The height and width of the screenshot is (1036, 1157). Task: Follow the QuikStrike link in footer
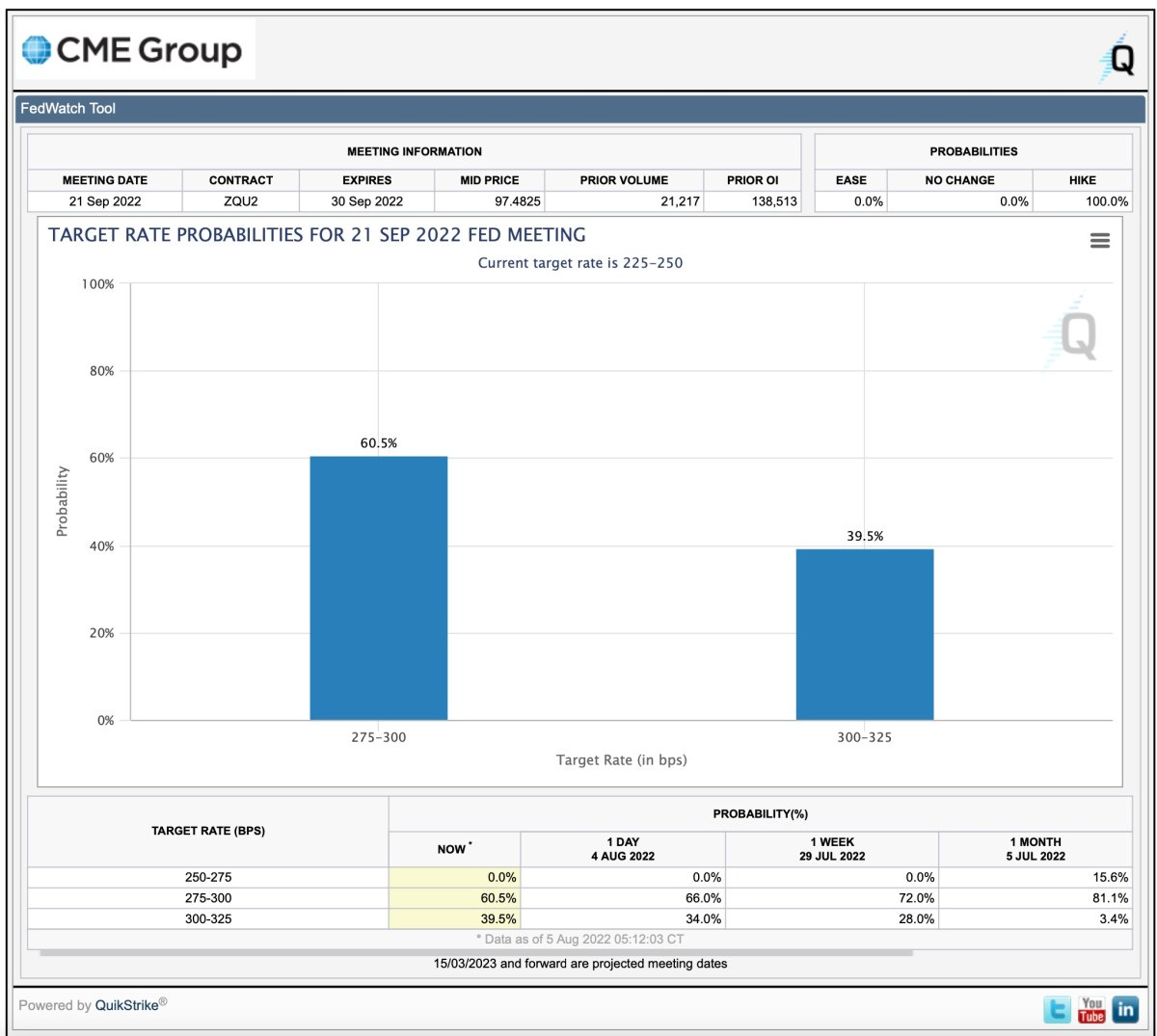(126, 1005)
